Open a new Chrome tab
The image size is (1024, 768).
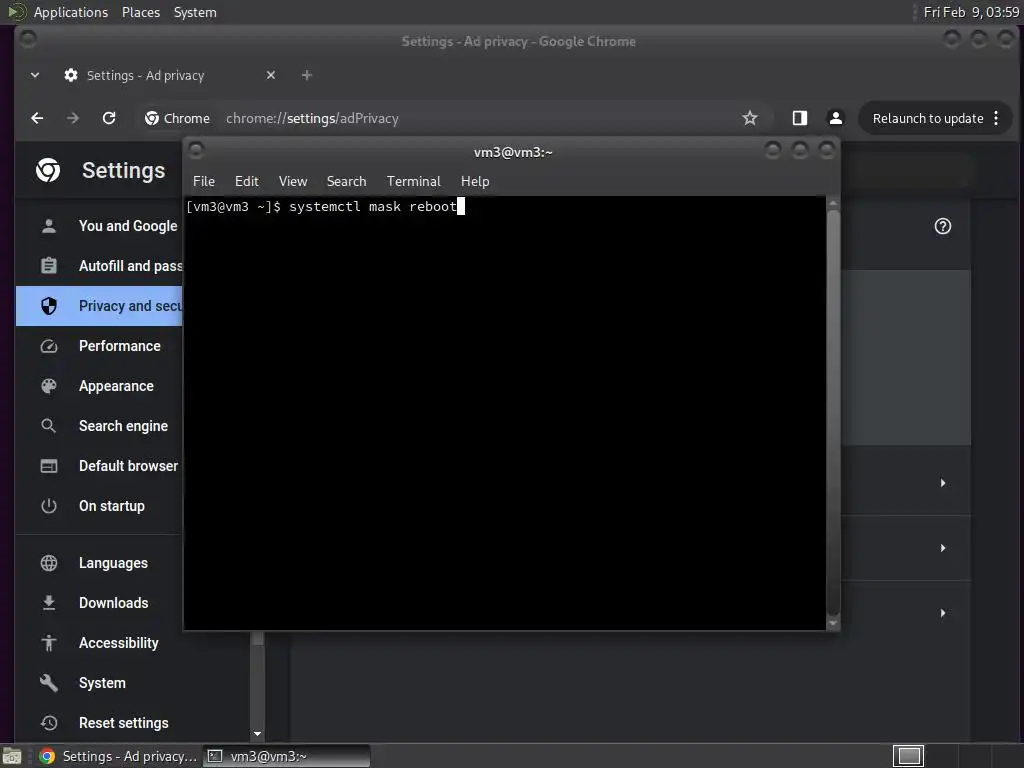[x=306, y=75]
